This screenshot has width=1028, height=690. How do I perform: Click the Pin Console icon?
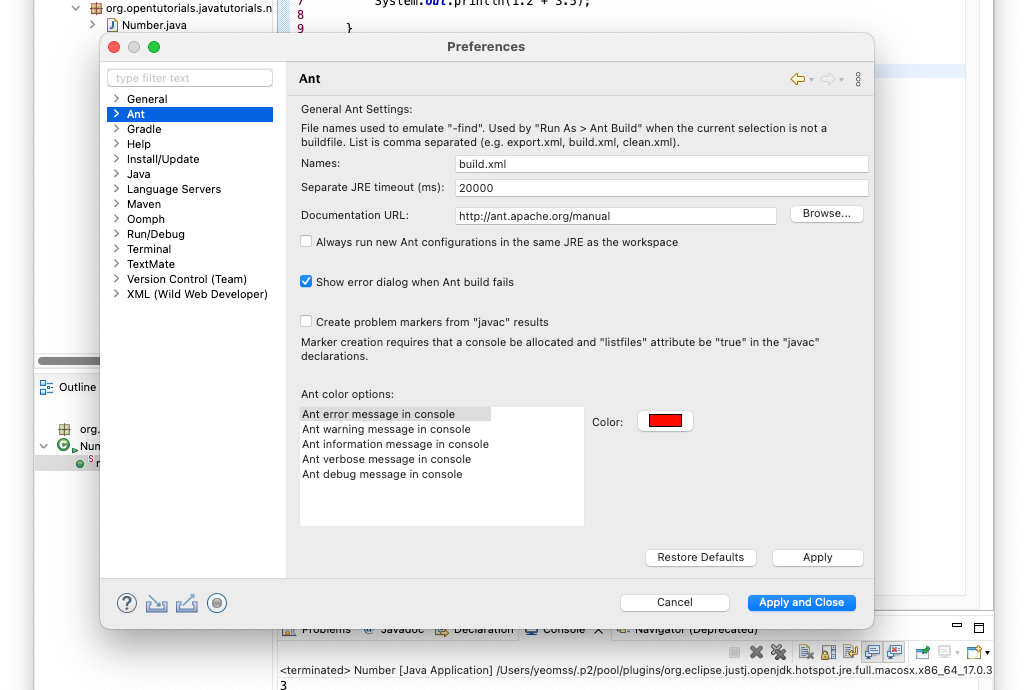pos(923,652)
